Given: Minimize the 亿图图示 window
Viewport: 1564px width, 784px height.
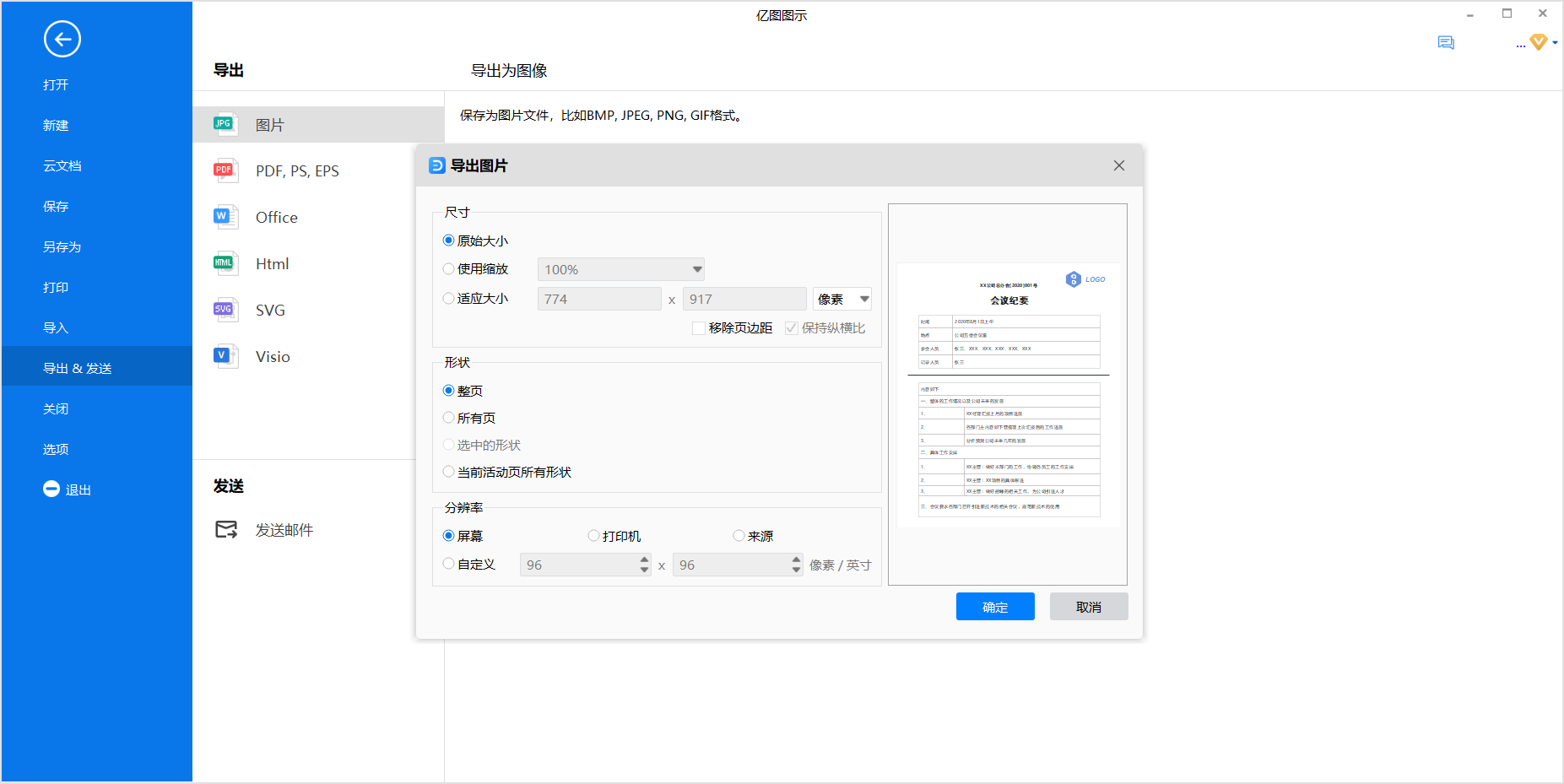Looking at the screenshot, I should point(1470,14).
